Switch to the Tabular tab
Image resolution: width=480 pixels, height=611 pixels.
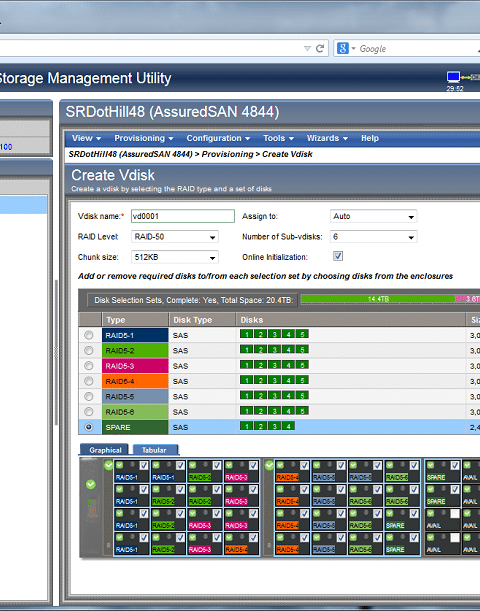click(155, 450)
